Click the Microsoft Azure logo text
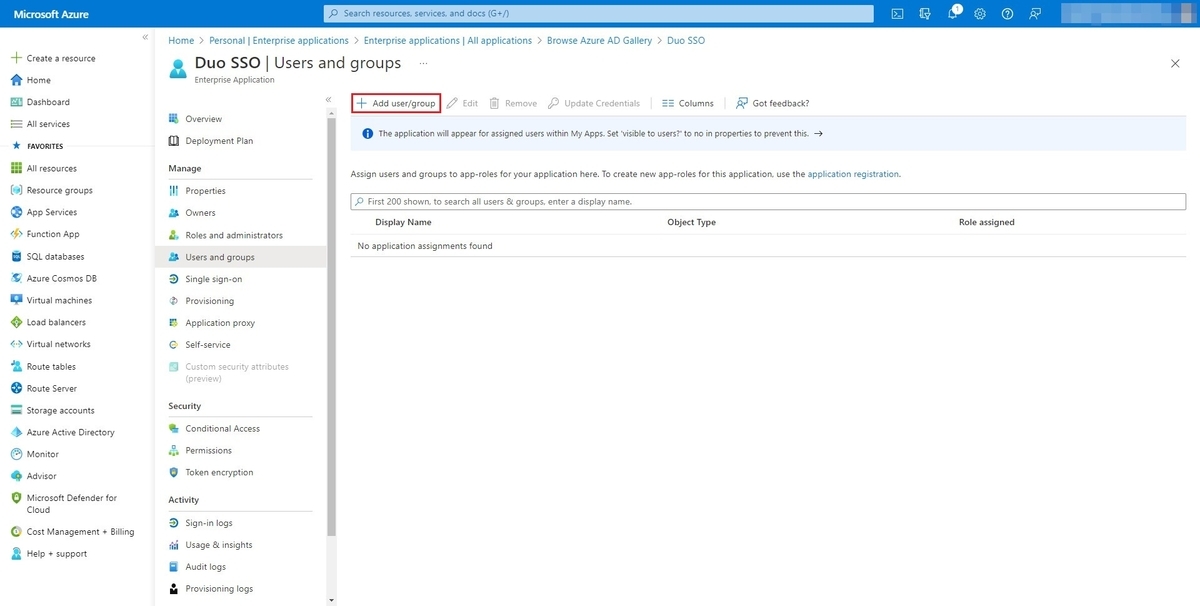Image resolution: width=1200 pixels, height=606 pixels. (x=51, y=13)
